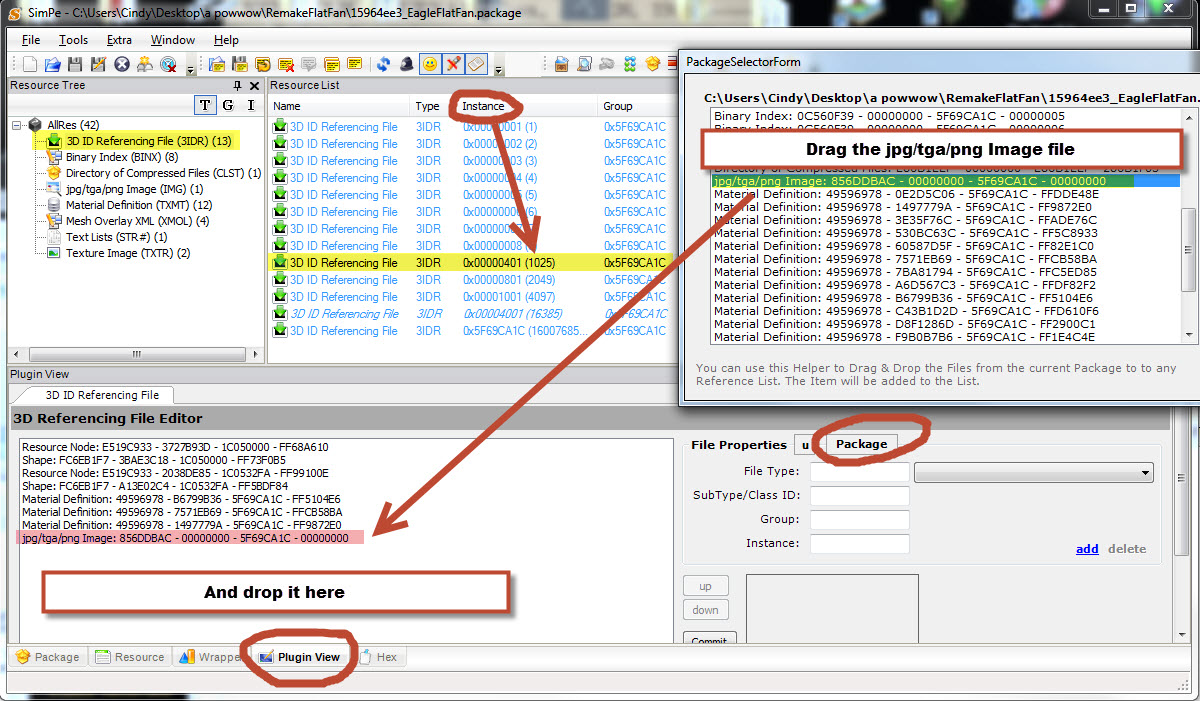Collapse the AllRes tree node
Image resolution: width=1200 pixels, height=701 pixels.
tap(18, 125)
